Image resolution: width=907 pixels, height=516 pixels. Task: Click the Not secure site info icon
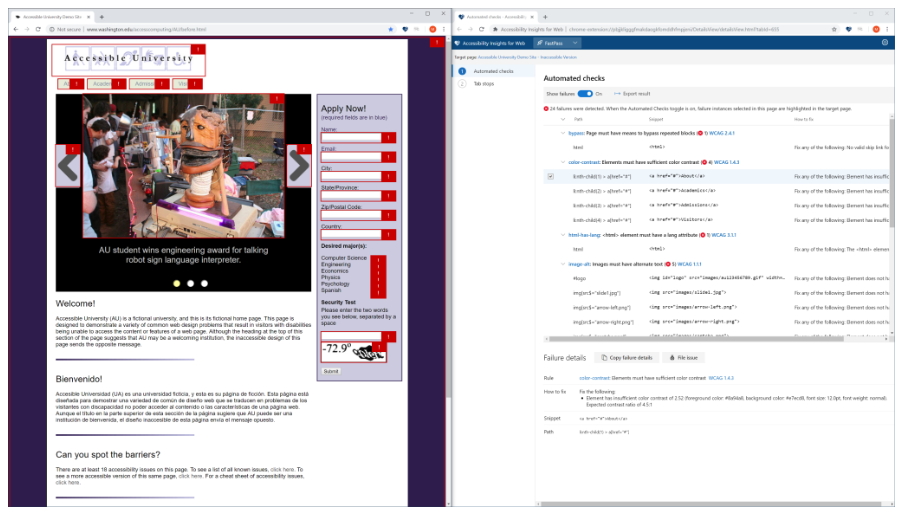(x=52, y=29)
